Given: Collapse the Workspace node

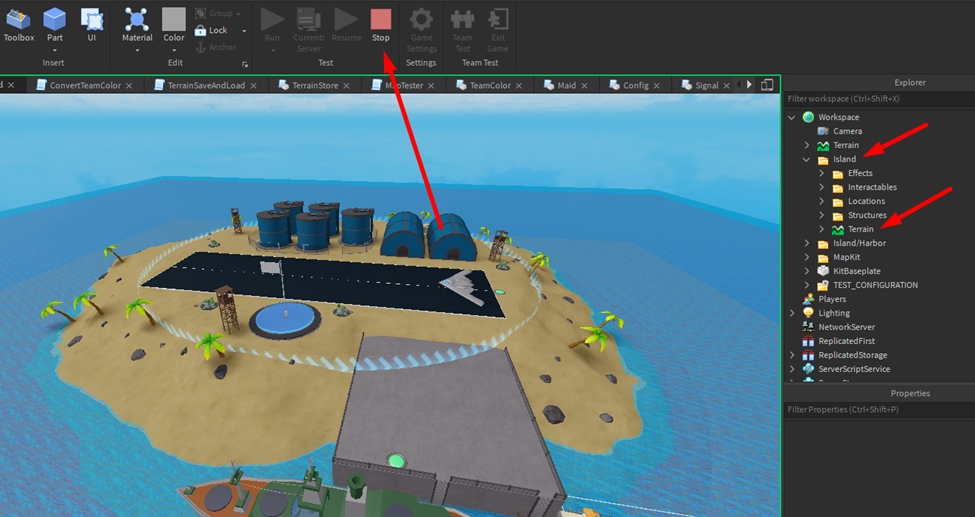Looking at the screenshot, I should [x=792, y=117].
